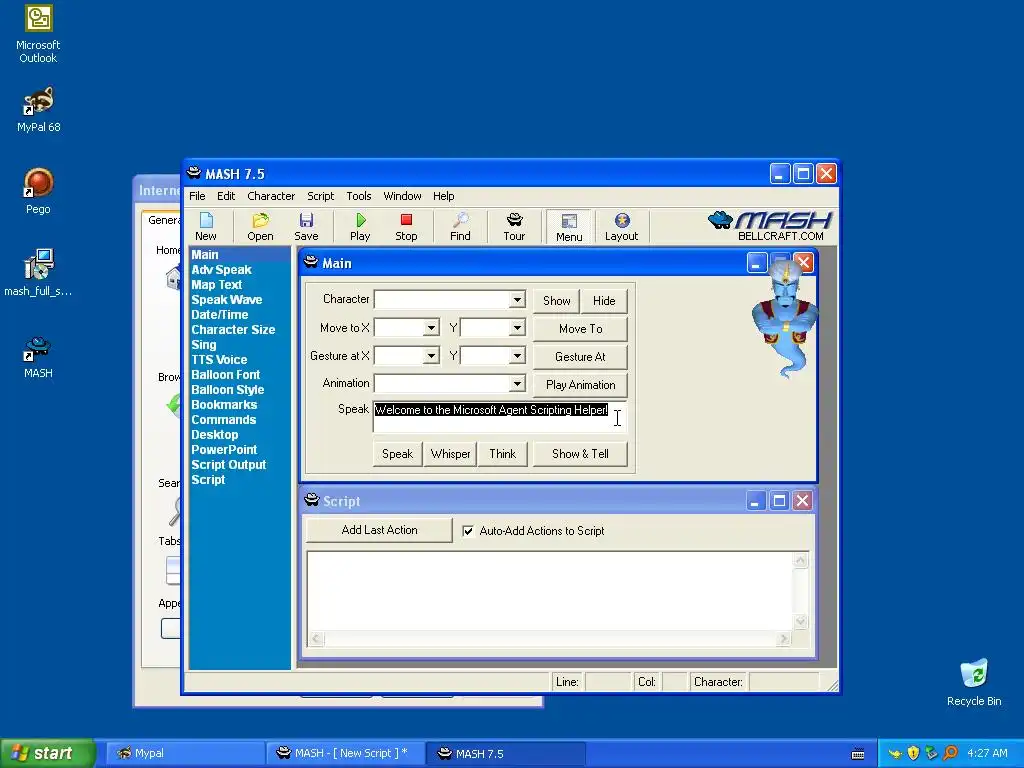
Task: Click the Windows Start button
Action: [x=47, y=754]
